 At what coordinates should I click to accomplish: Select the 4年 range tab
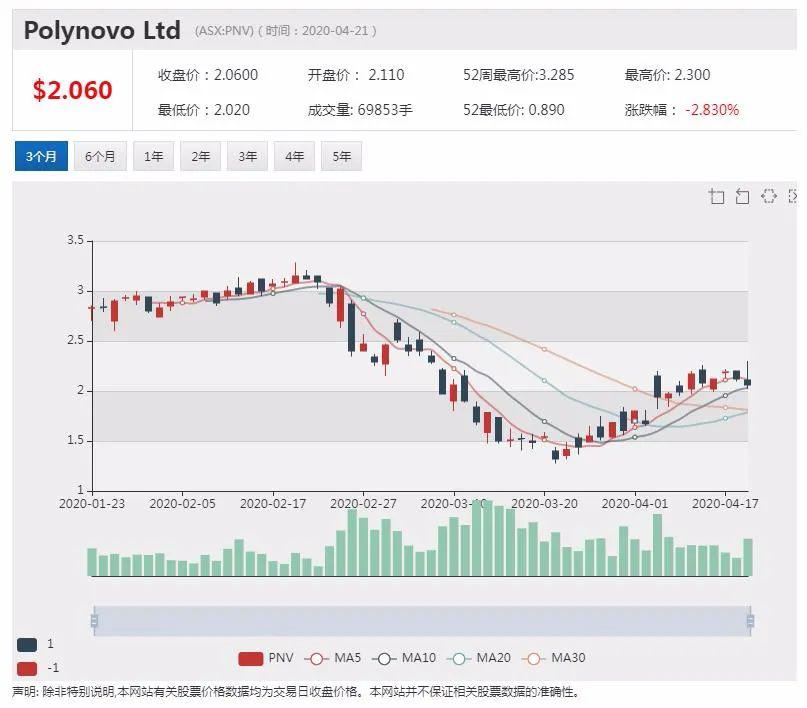coord(294,156)
